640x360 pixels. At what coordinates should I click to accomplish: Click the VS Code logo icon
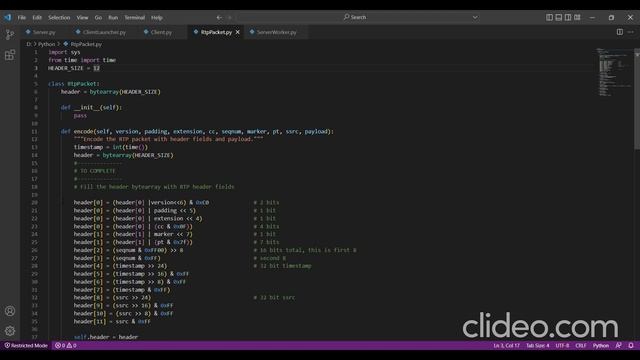tap(8, 17)
